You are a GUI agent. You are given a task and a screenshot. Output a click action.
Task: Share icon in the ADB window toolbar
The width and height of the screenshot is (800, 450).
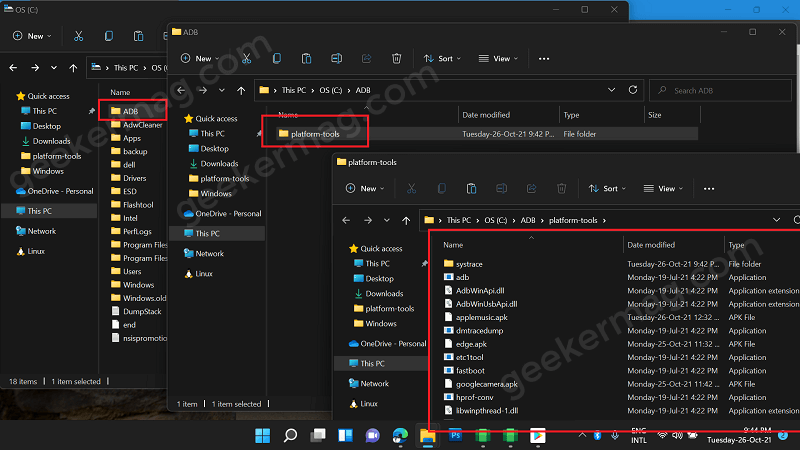click(x=366, y=59)
